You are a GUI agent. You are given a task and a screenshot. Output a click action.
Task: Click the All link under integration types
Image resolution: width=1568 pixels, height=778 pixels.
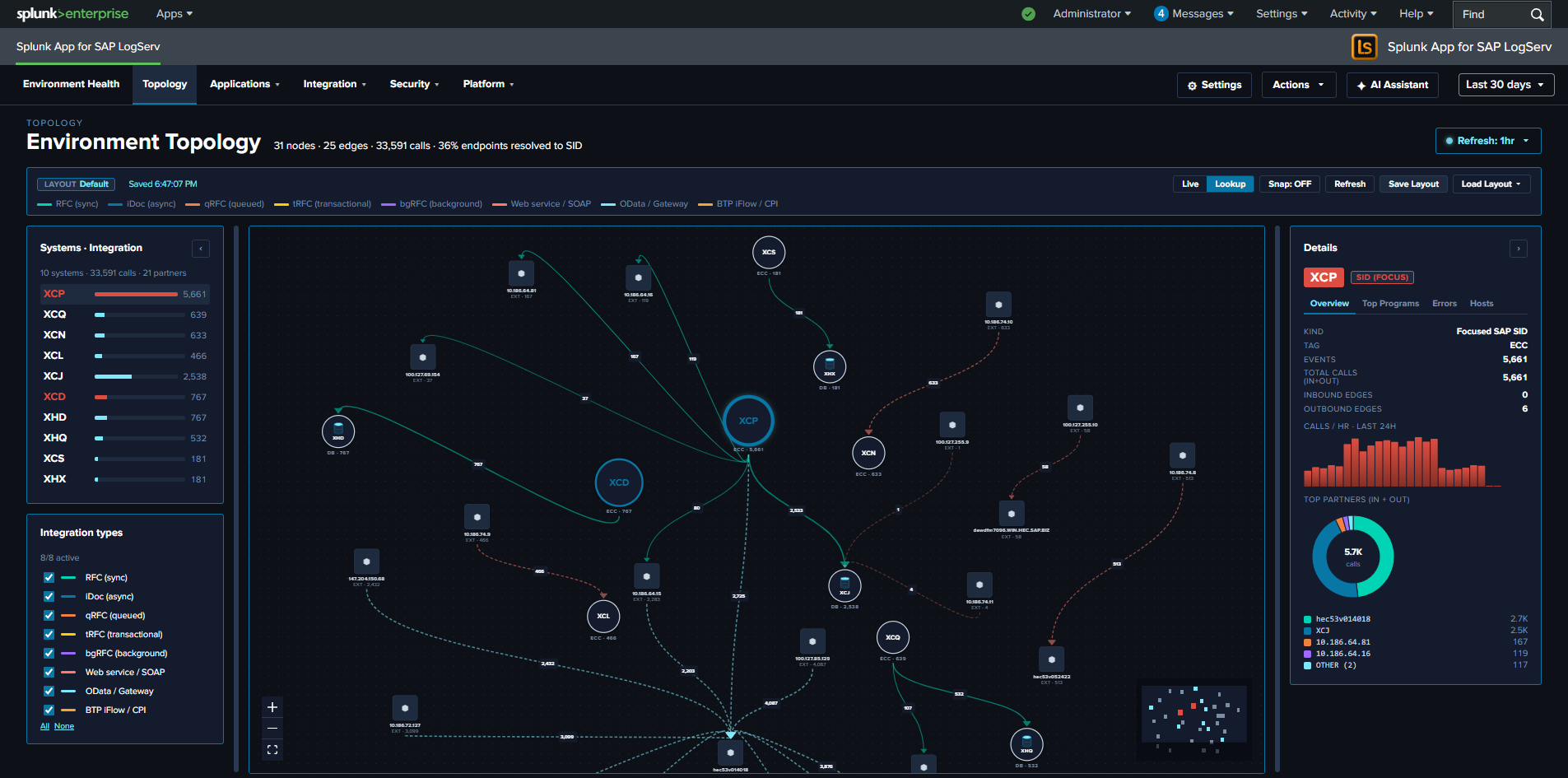click(x=45, y=726)
